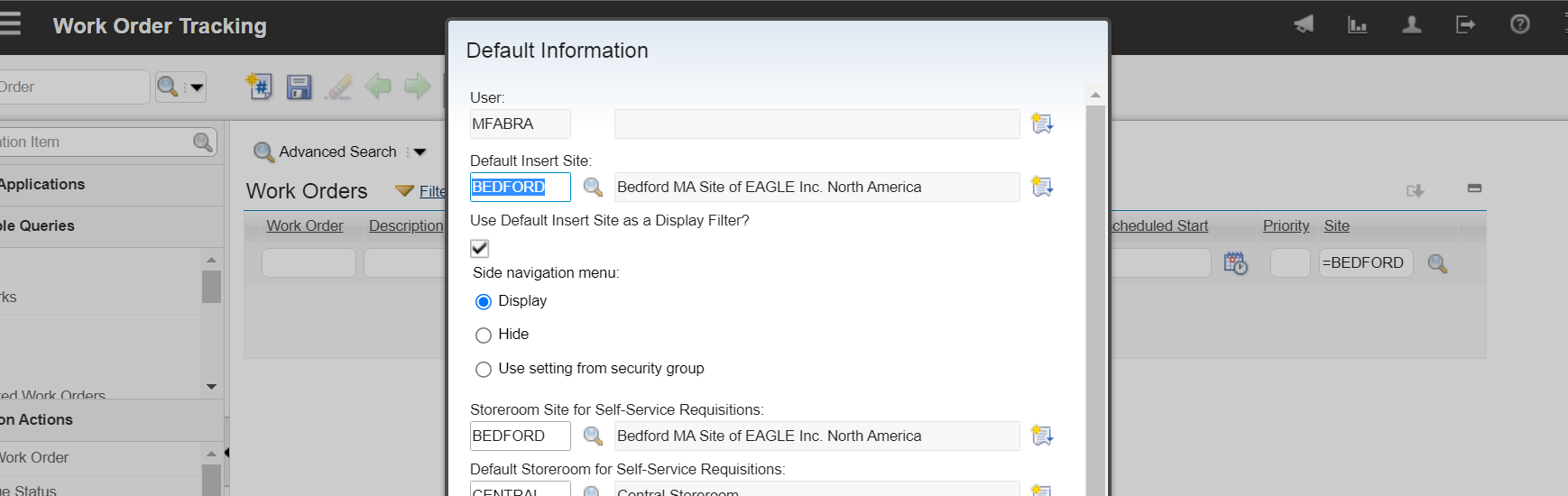Open date picker calendar icon in Scheduled Start

(x=1235, y=263)
